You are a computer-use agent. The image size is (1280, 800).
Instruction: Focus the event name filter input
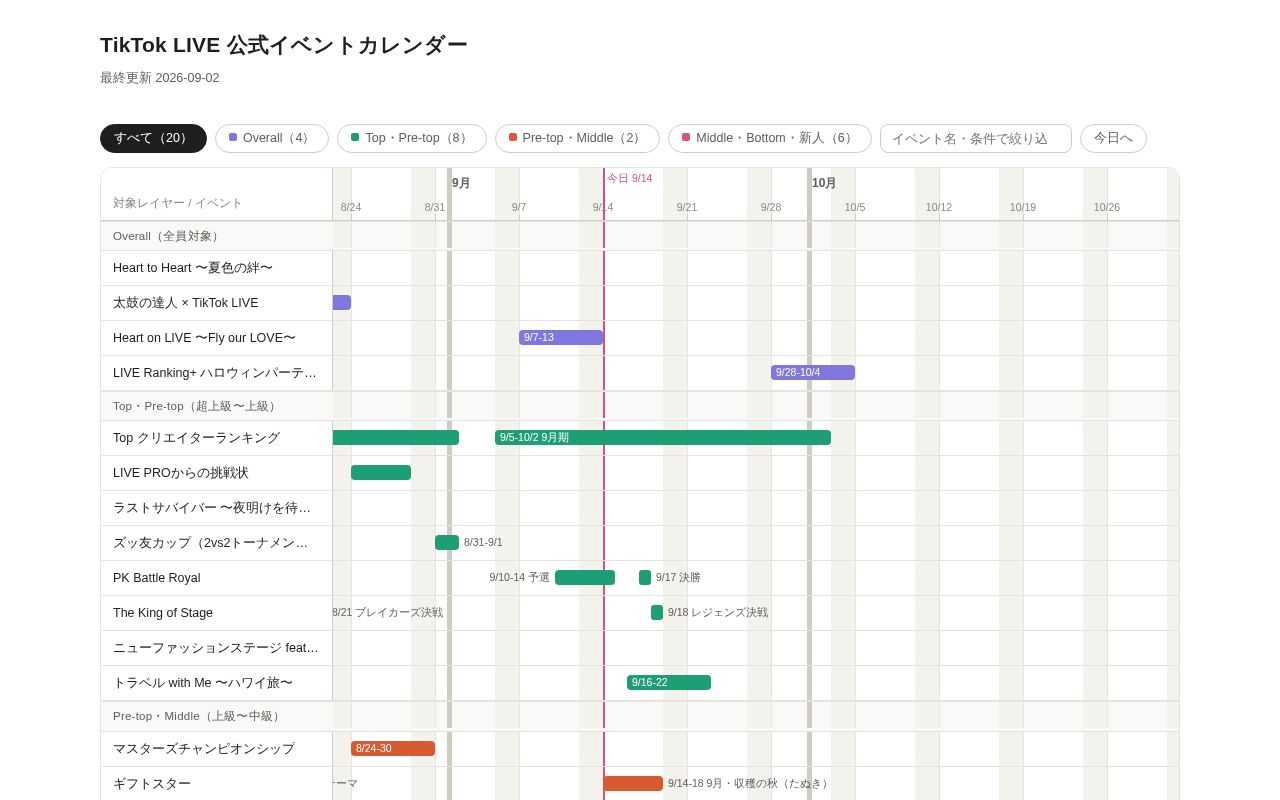pos(976,138)
